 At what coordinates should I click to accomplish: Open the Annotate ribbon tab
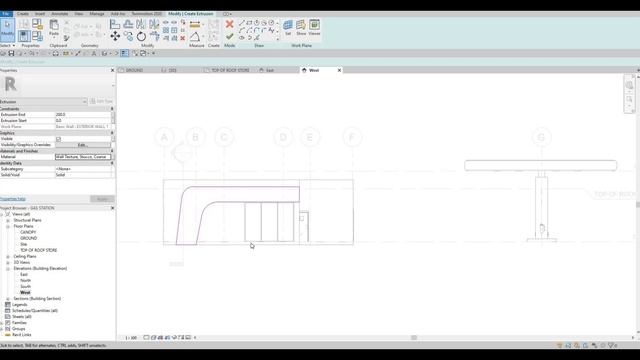click(60, 14)
